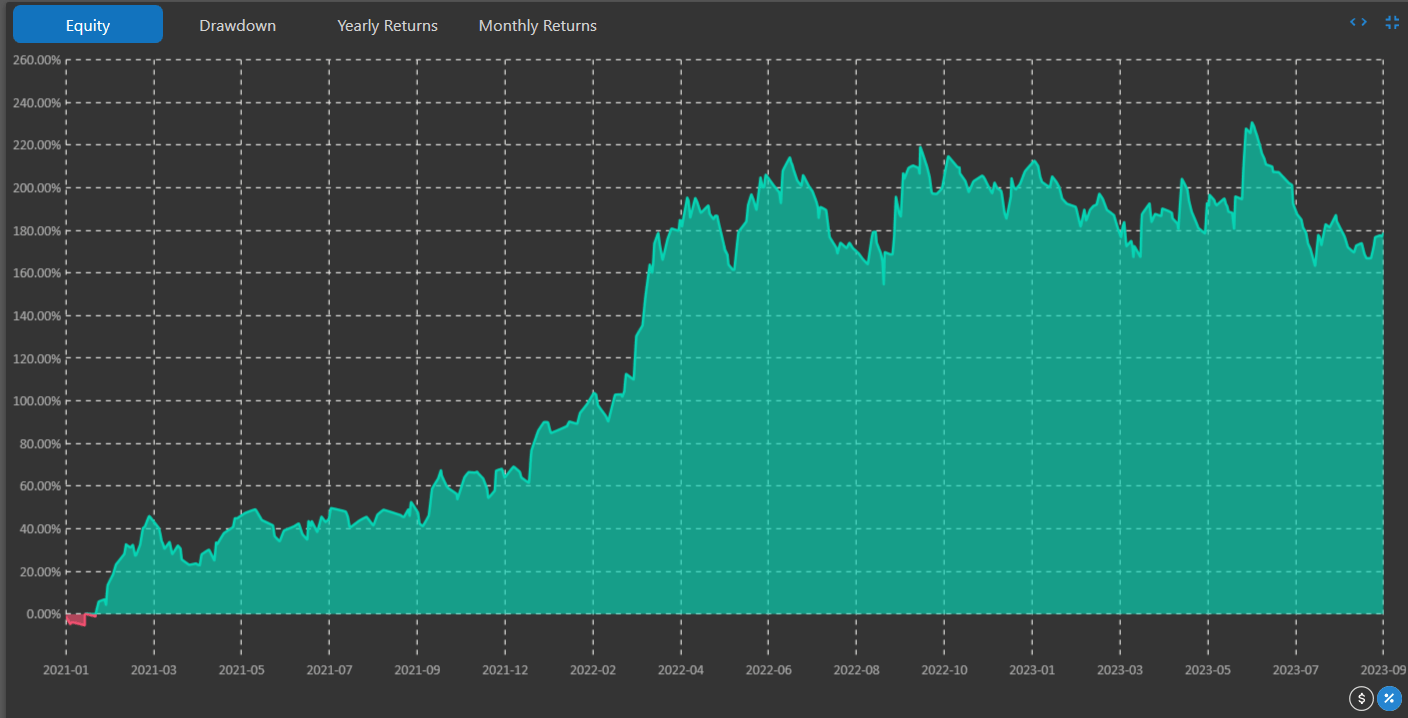Image resolution: width=1408 pixels, height=718 pixels.
Task: Select the 60.00% axis value
Action: point(40,486)
